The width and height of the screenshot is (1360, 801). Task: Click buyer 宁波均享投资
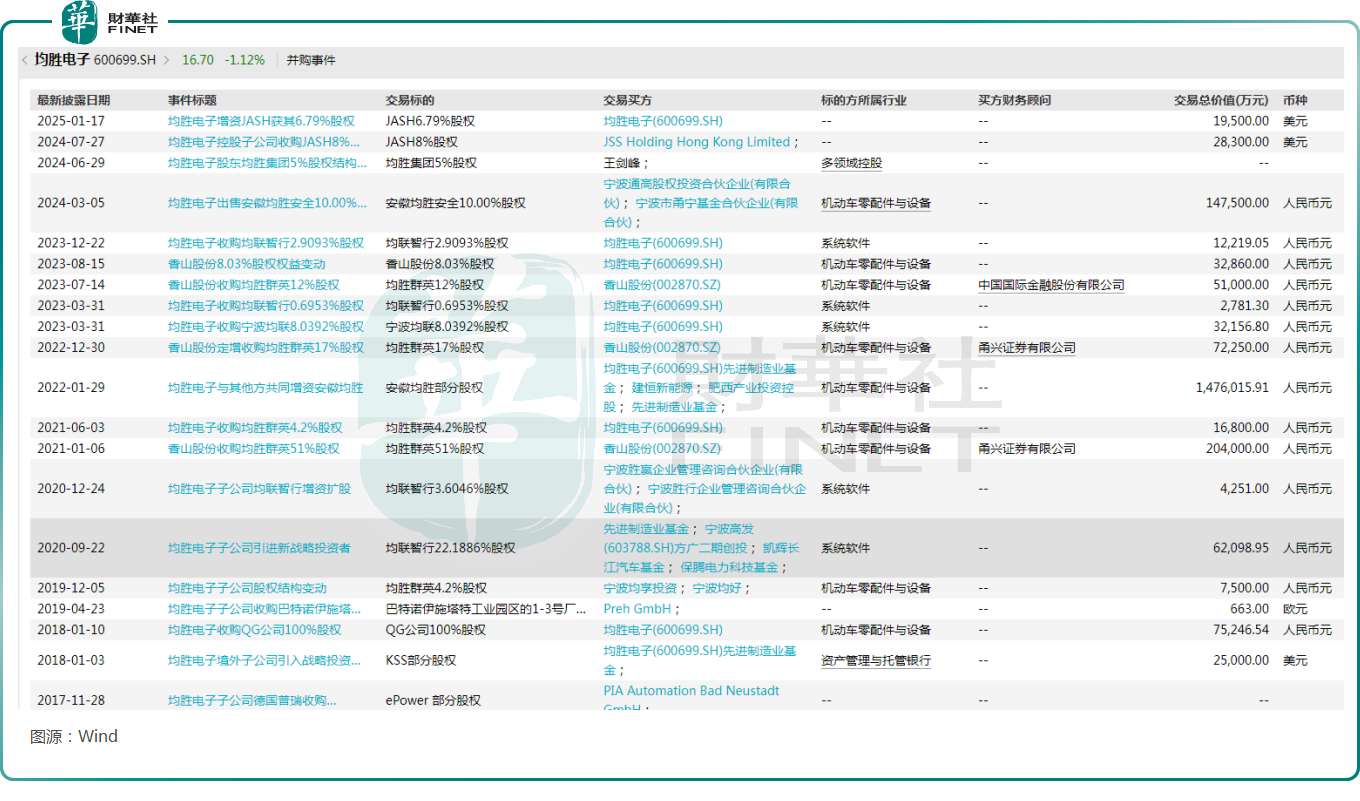tap(640, 588)
